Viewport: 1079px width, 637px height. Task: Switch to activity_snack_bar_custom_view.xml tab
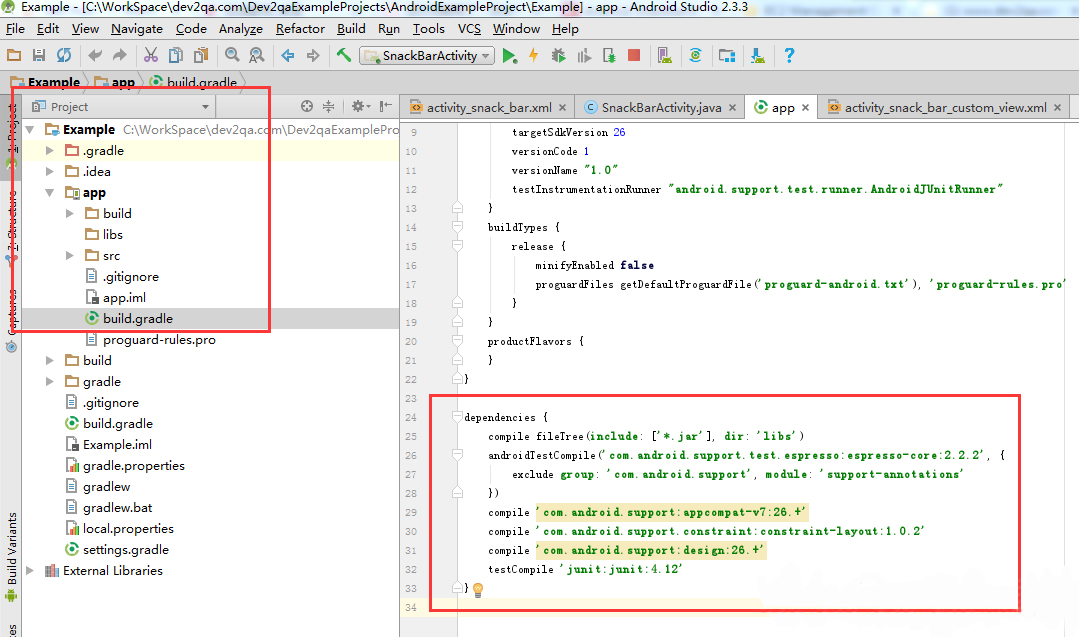tap(945, 107)
